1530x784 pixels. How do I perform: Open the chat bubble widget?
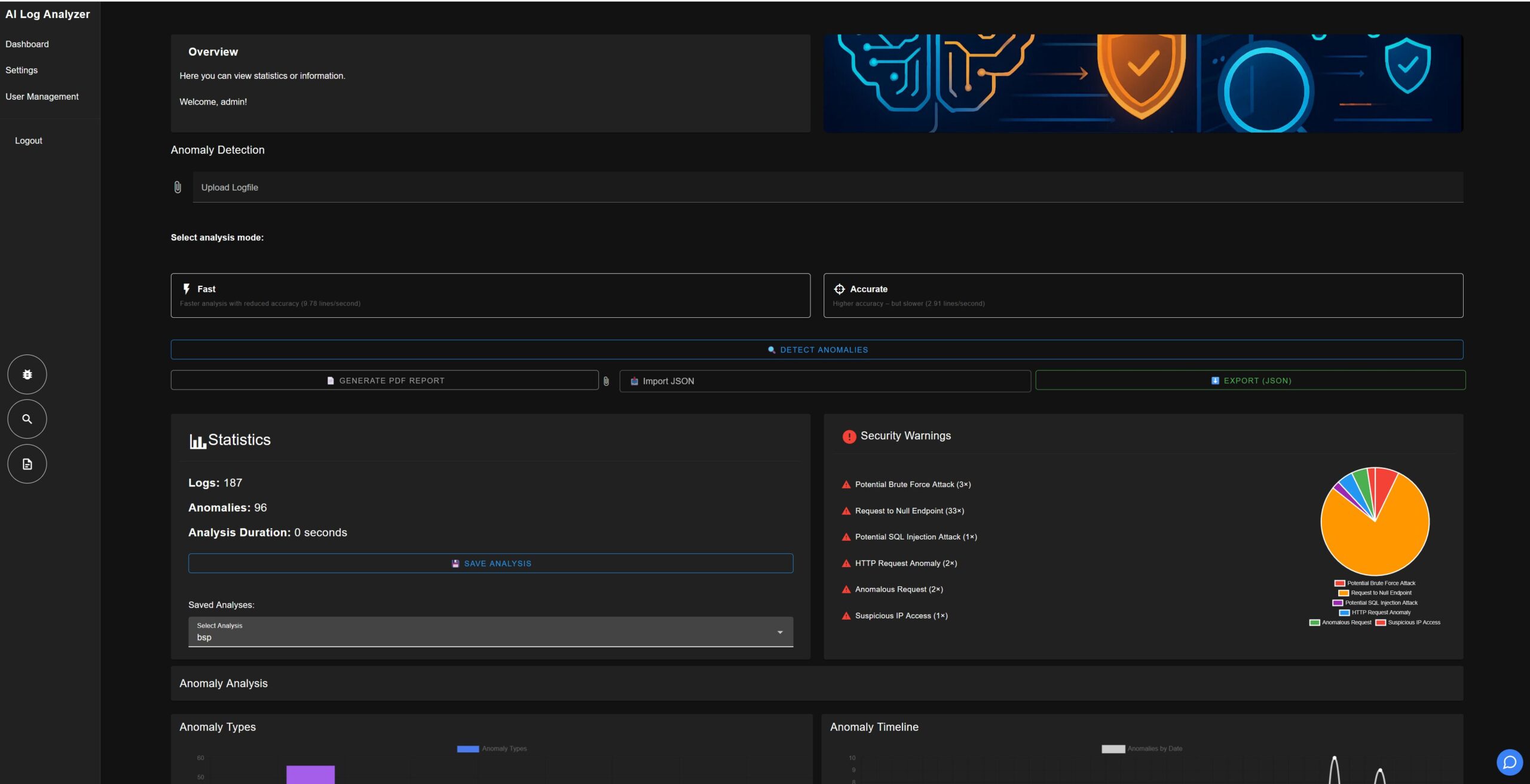1509,762
